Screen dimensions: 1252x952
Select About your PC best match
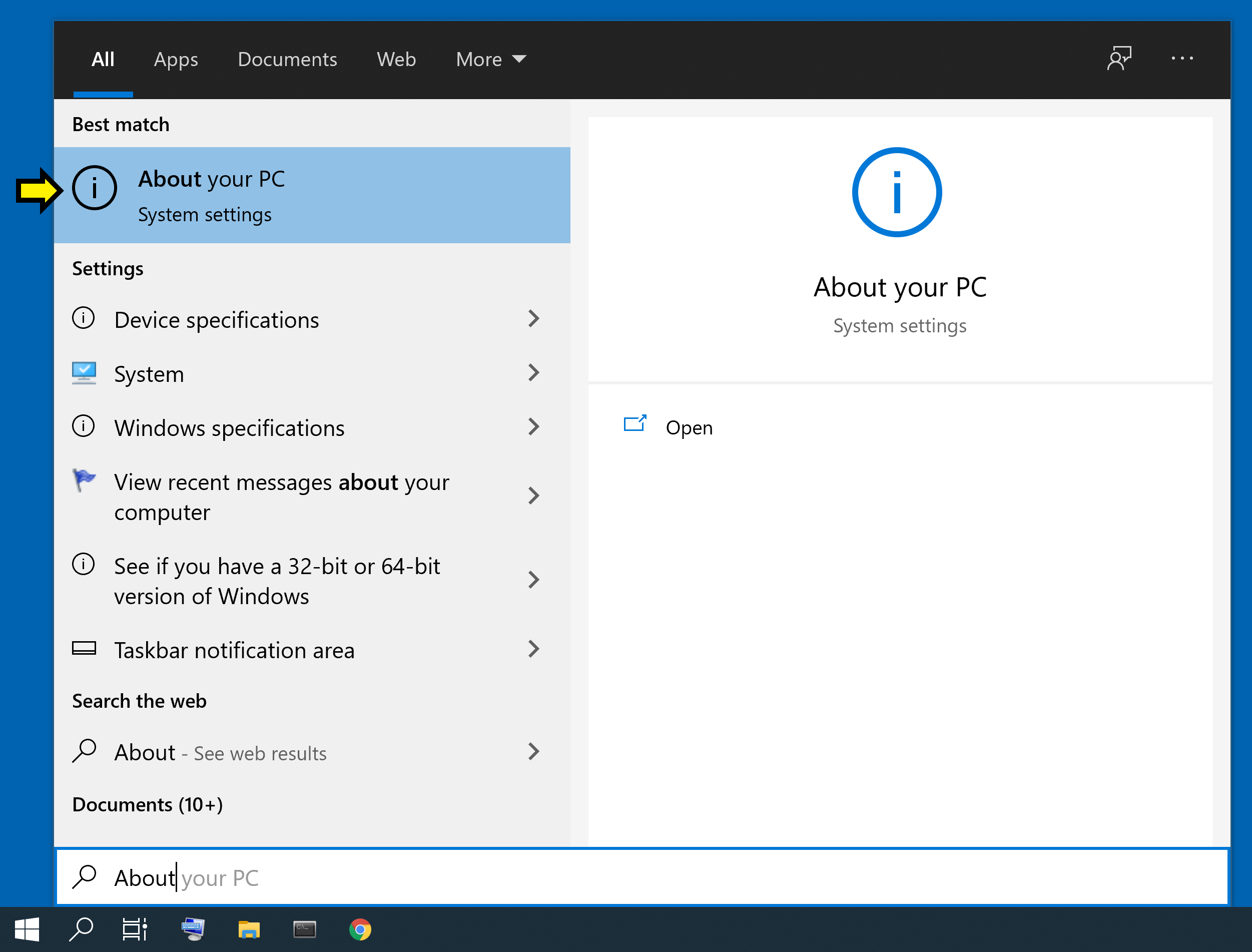tap(312, 196)
